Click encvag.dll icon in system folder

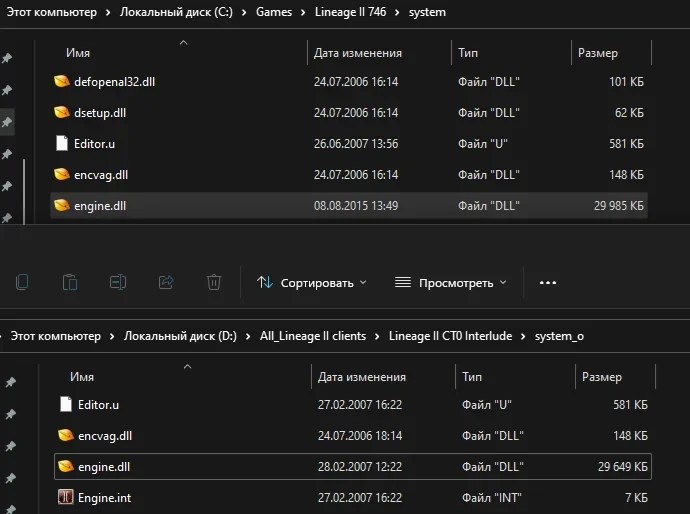(x=62, y=174)
